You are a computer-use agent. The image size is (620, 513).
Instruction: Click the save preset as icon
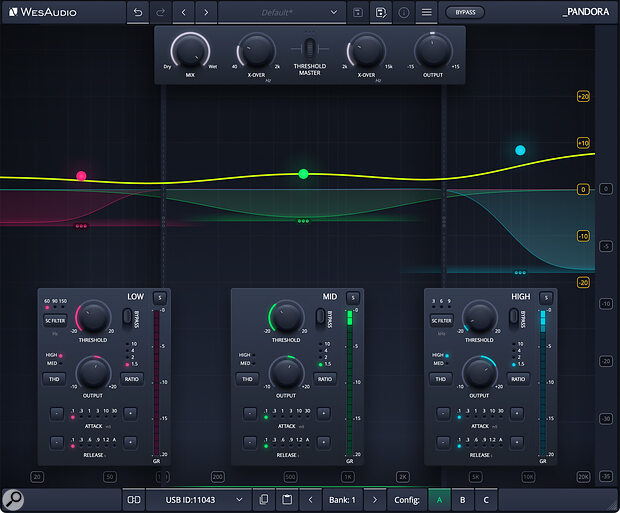point(381,12)
